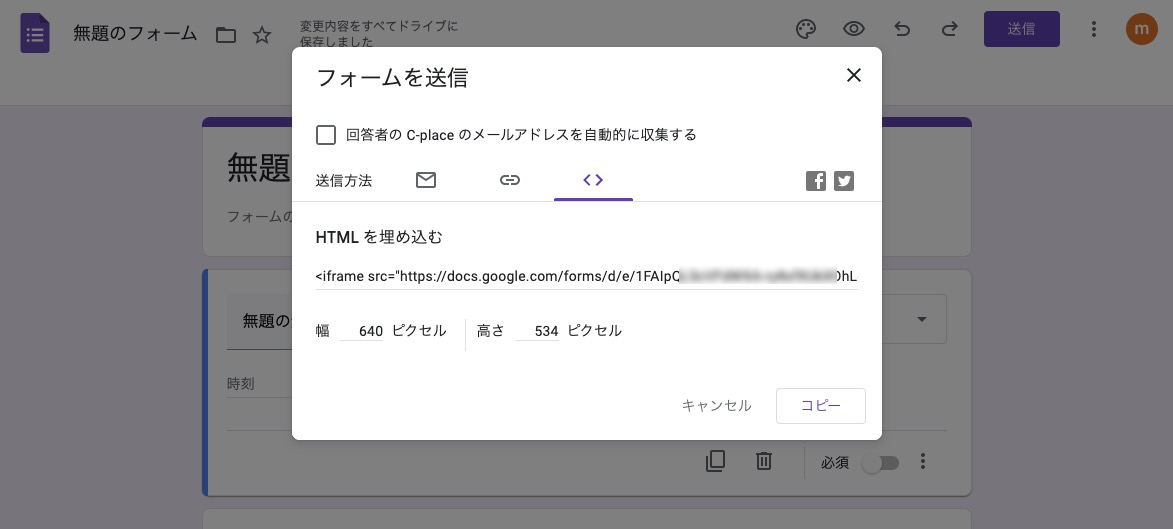Share form via Facebook icon
This screenshot has width=1173, height=529.
coord(816,181)
